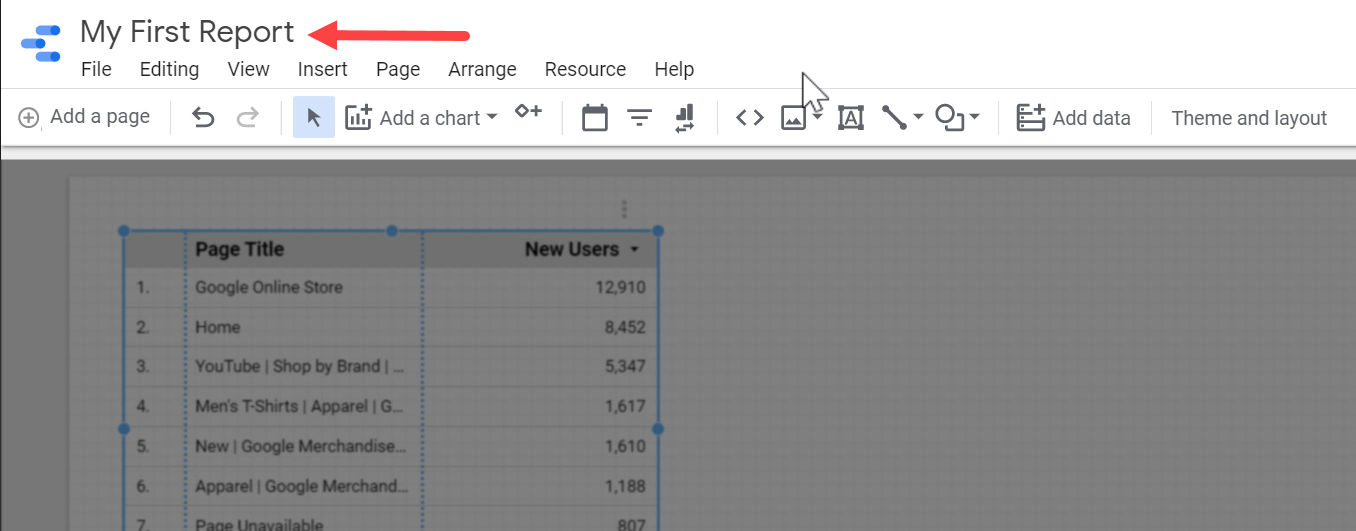1356x531 pixels.
Task: Insert a filter control
Action: click(640, 118)
